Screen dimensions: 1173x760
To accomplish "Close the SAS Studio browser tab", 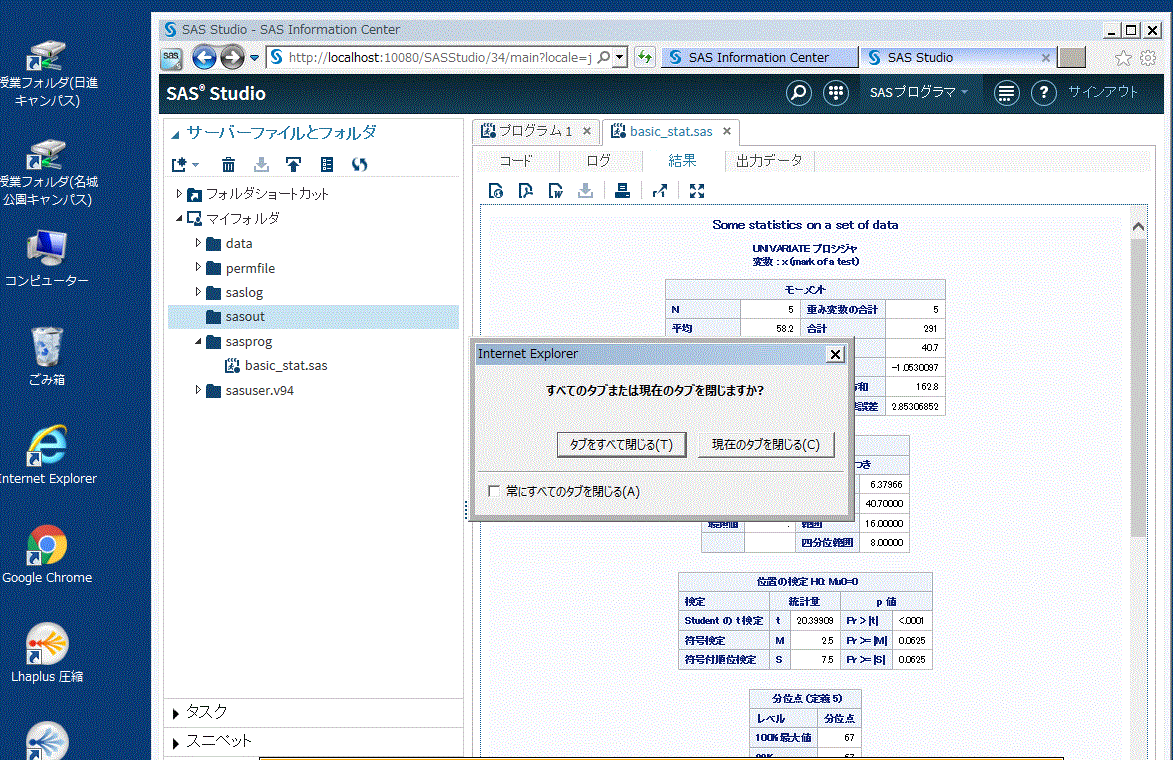I will (1046, 58).
